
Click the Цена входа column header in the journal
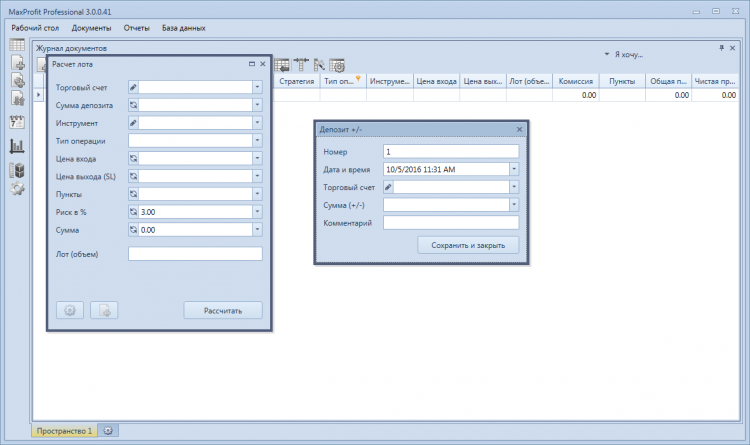point(436,81)
